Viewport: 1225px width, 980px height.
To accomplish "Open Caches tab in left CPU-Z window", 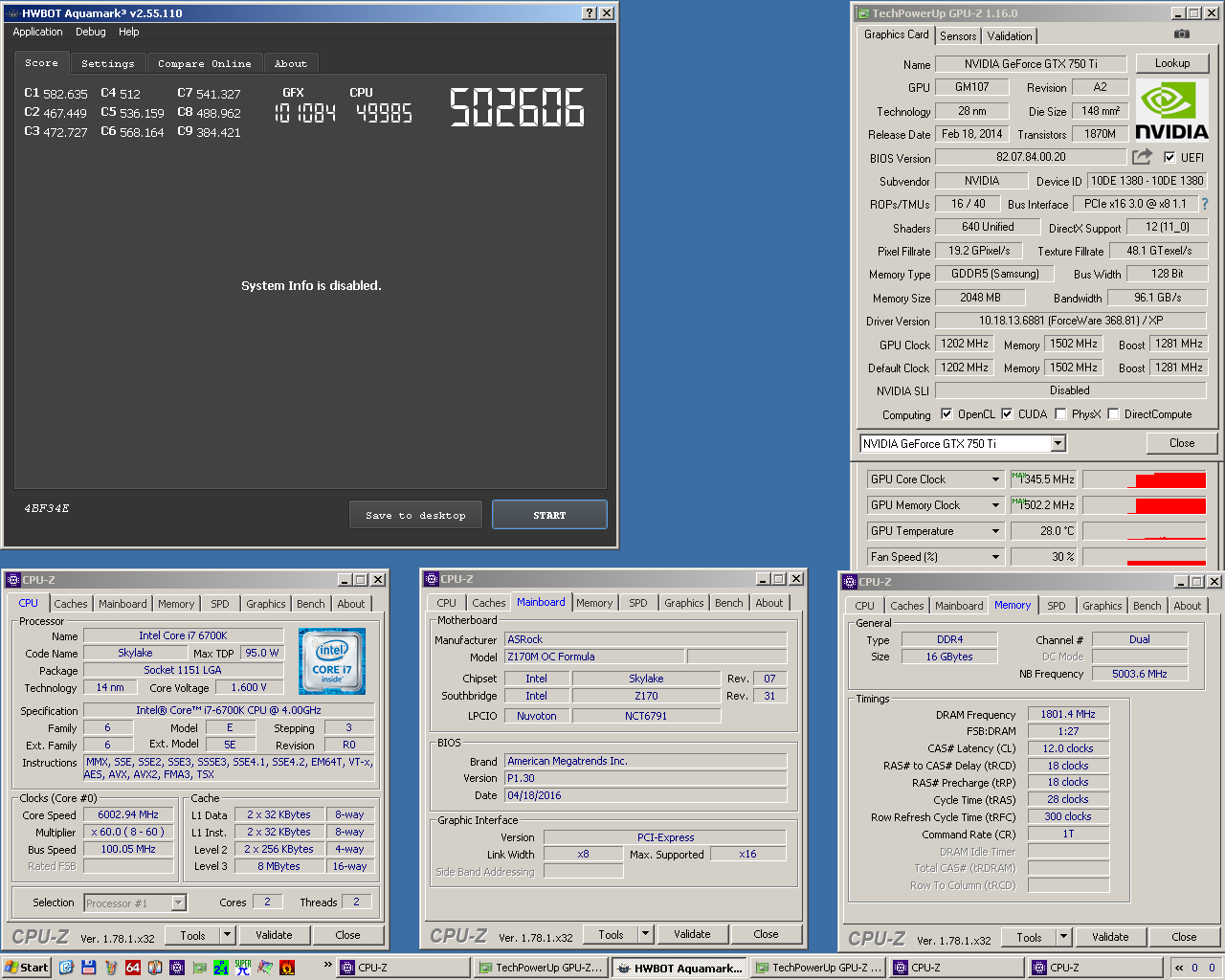I will click(x=71, y=604).
